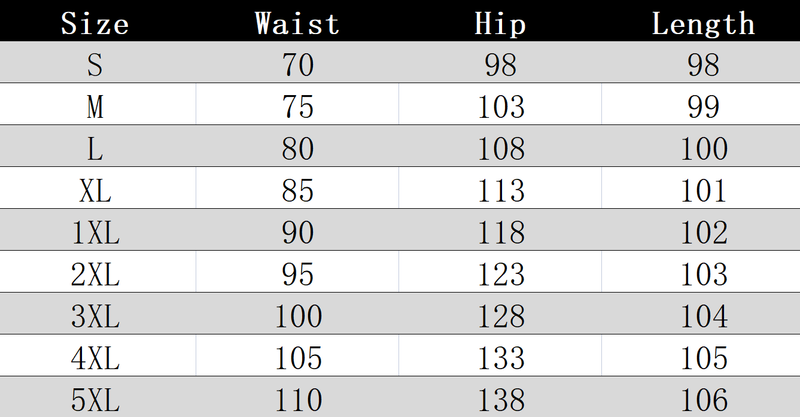Select the 1XL size cell
This screenshot has height=417, width=800.
point(96,232)
